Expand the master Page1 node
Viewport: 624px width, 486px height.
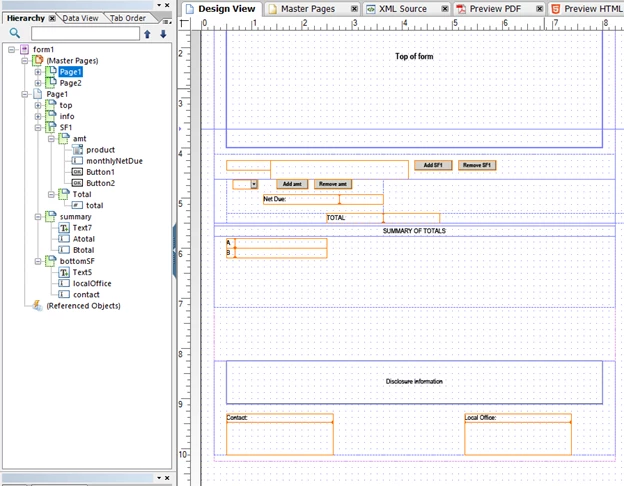coord(38,72)
